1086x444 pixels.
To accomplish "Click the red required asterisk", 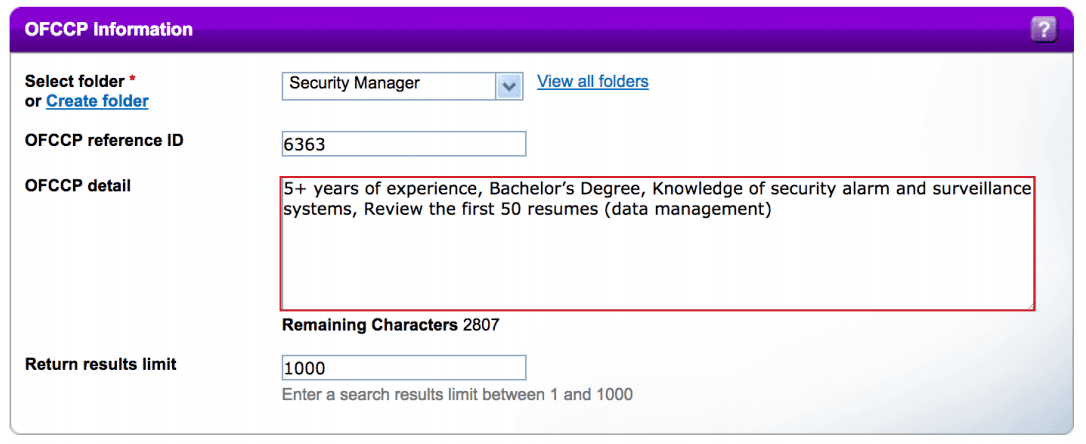I will 133,80.
